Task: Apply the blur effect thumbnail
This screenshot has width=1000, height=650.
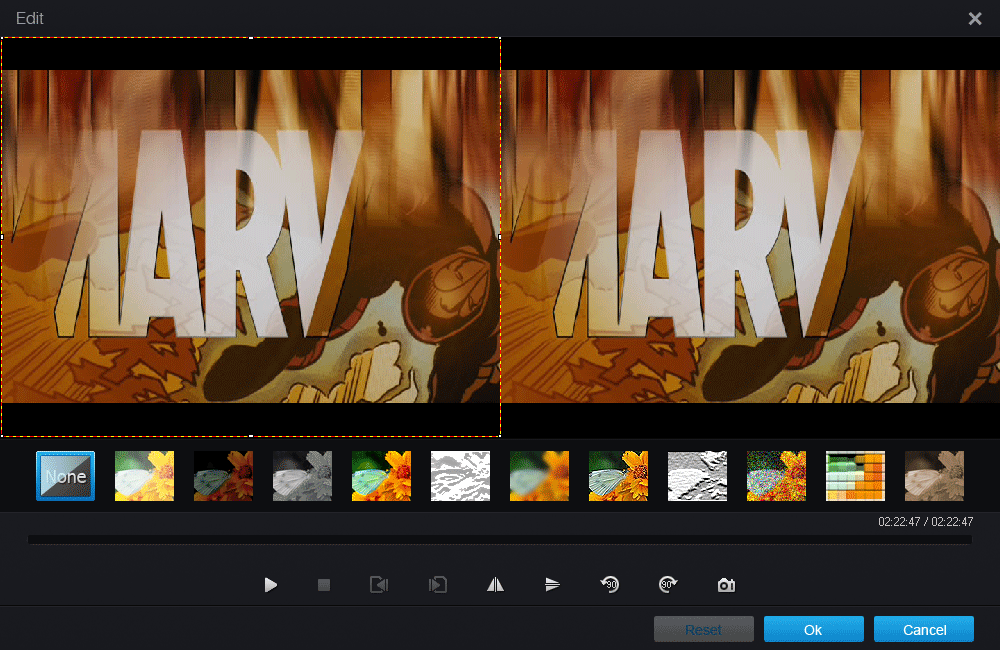Action: click(540, 476)
